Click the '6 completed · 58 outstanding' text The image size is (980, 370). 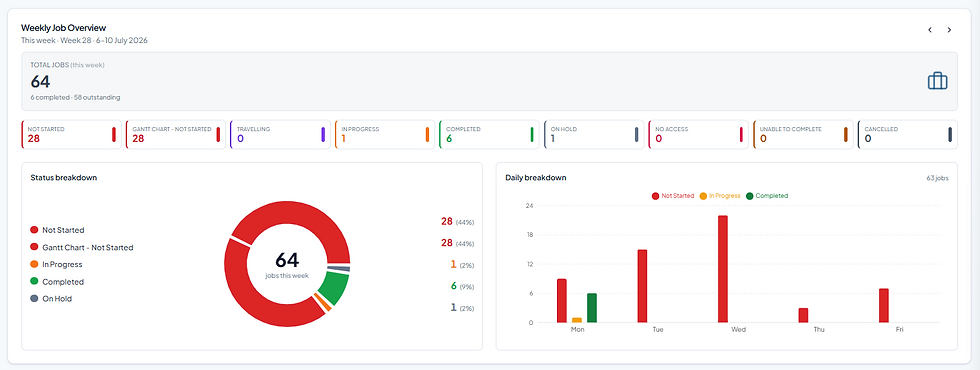[76, 98]
